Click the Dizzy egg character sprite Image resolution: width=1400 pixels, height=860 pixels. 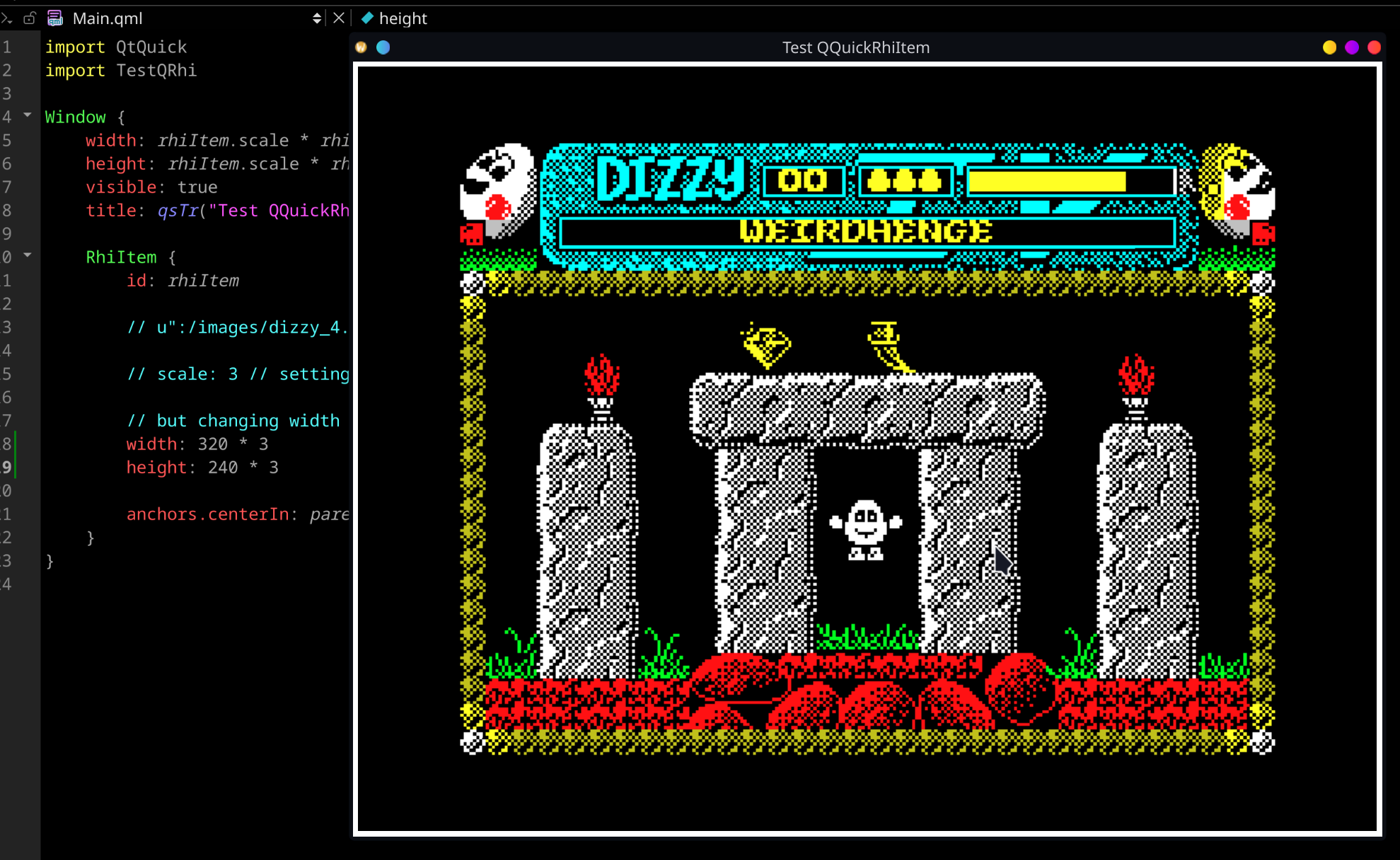[x=866, y=529]
